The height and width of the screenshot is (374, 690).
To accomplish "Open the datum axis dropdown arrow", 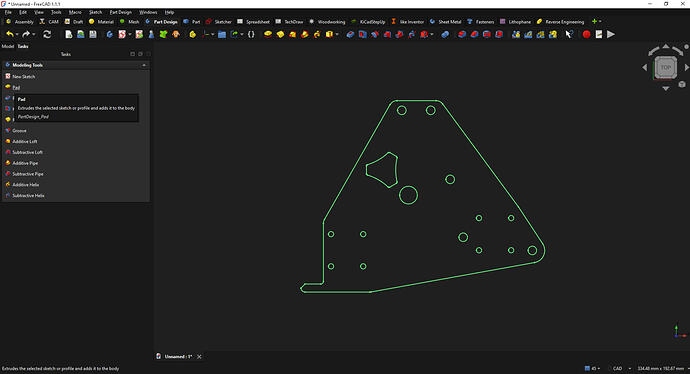I will pos(213,34).
